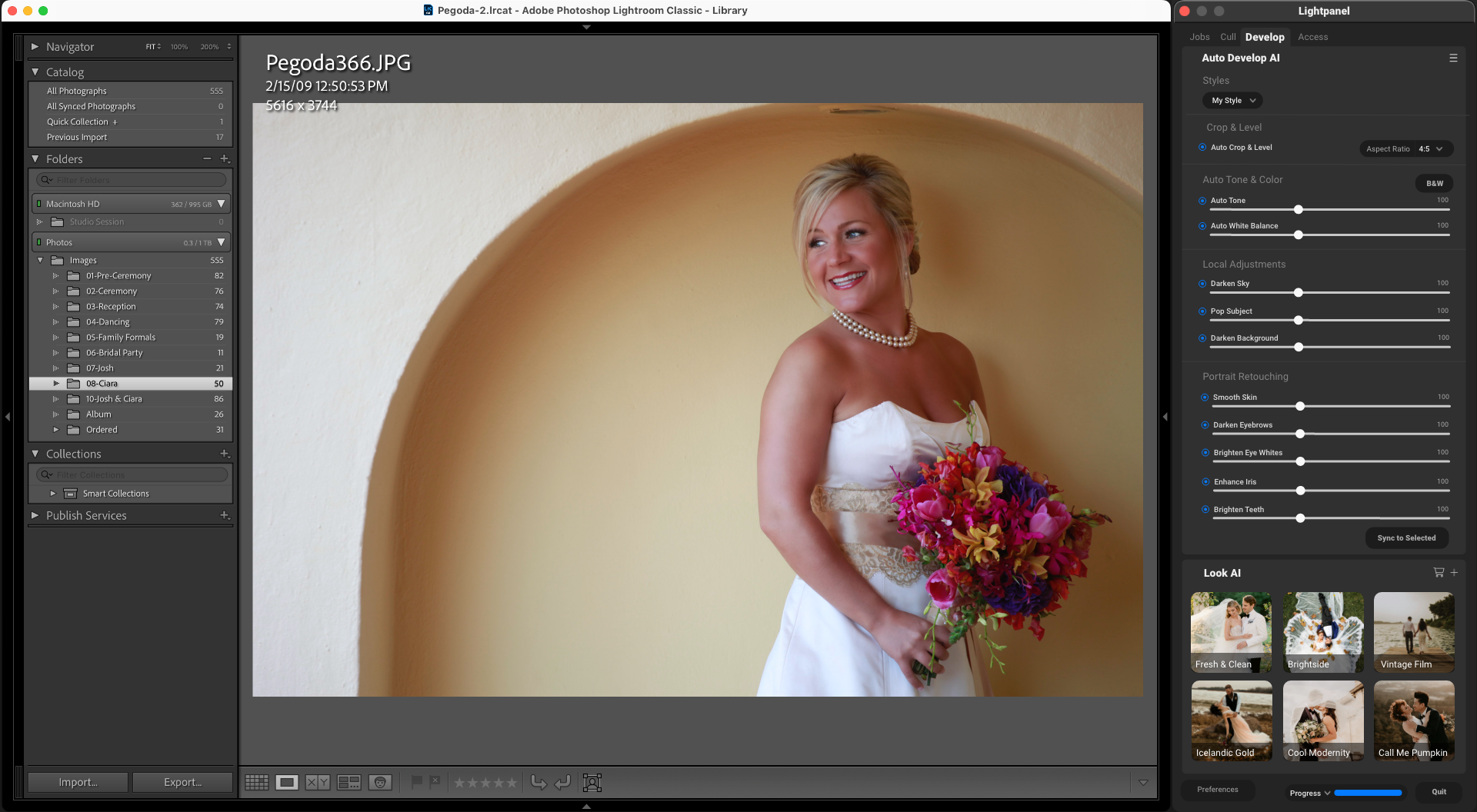The width and height of the screenshot is (1477, 812).
Task: Toggle Auto Tone radio button
Action: pyautogui.click(x=1202, y=201)
